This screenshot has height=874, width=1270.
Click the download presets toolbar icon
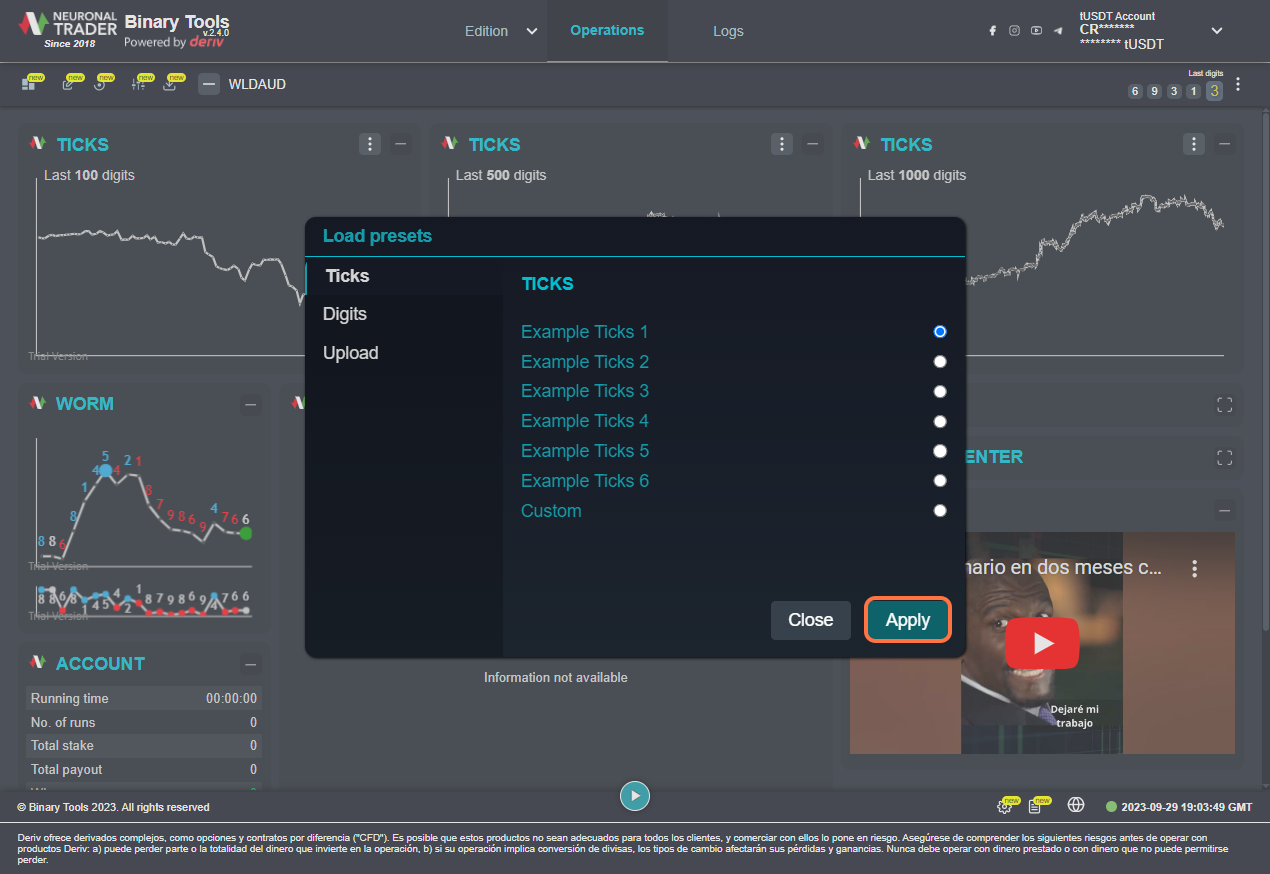(170, 84)
